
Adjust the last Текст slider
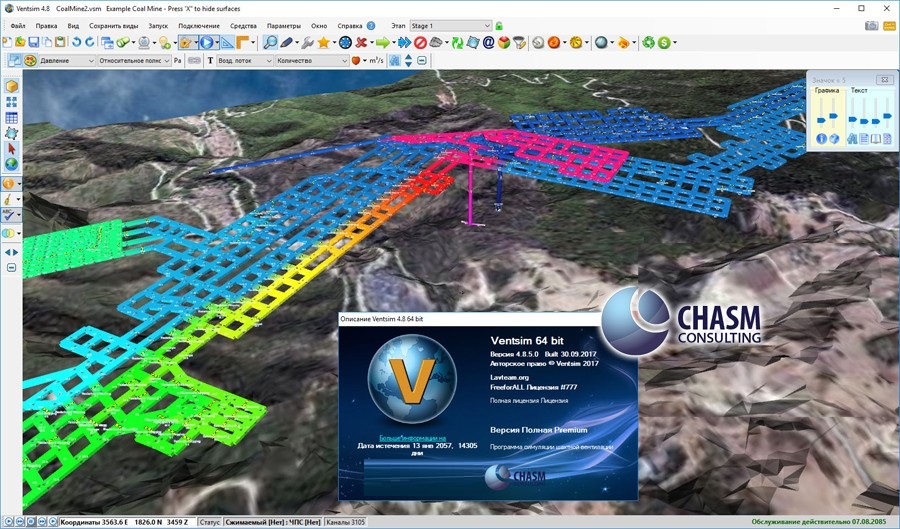coord(887,114)
